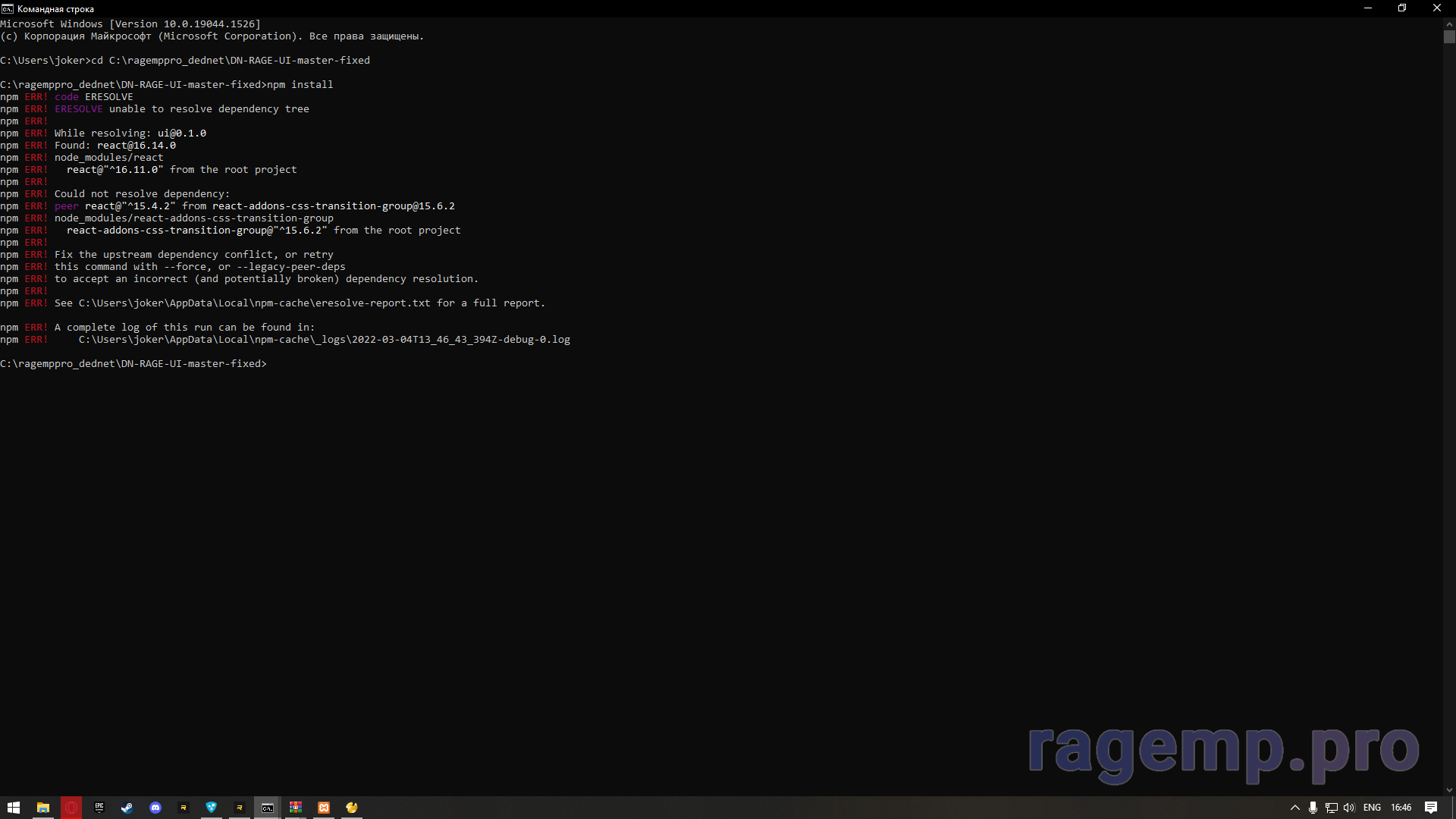Open WinRAR taskbar icon
The height and width of the screenshot is (819, 1456).
[296, 808]
